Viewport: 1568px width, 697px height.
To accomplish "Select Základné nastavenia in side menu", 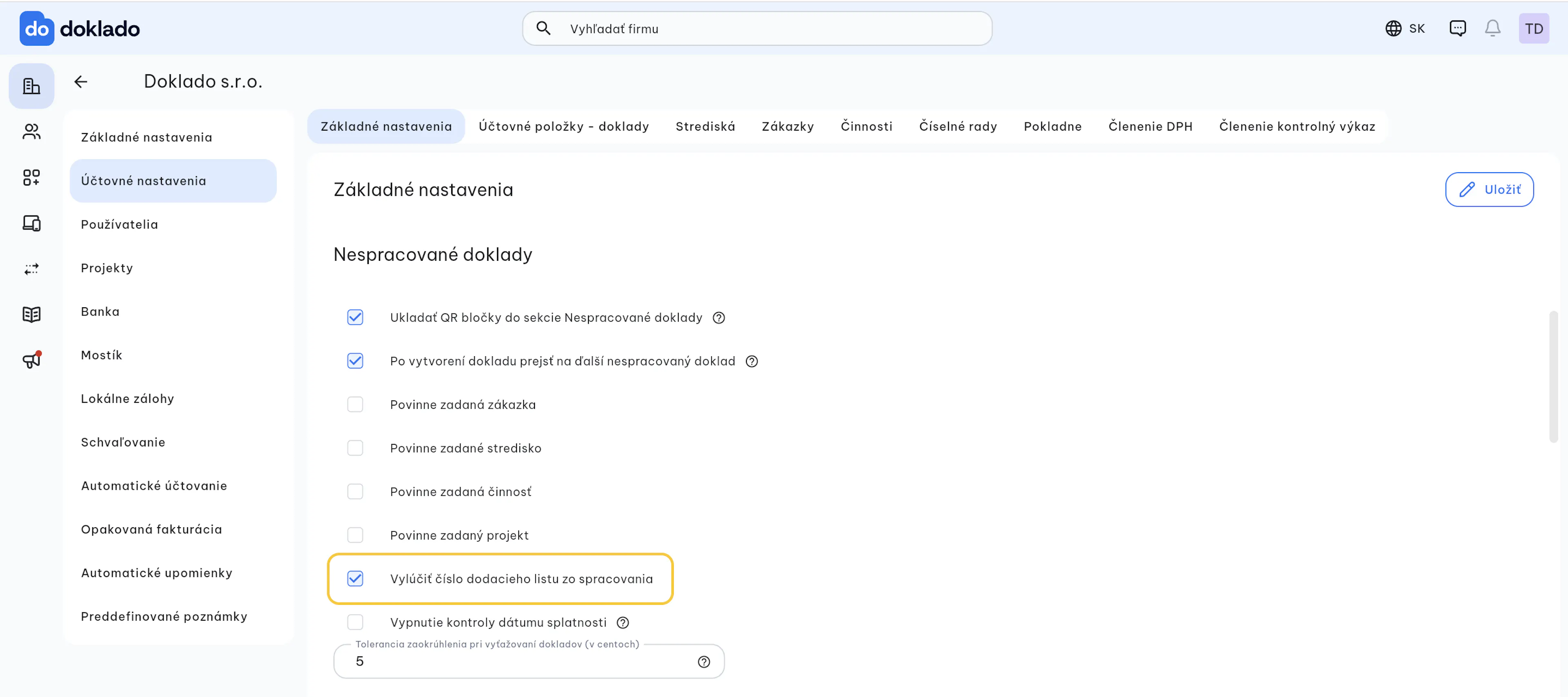I will tap(173, 138).
